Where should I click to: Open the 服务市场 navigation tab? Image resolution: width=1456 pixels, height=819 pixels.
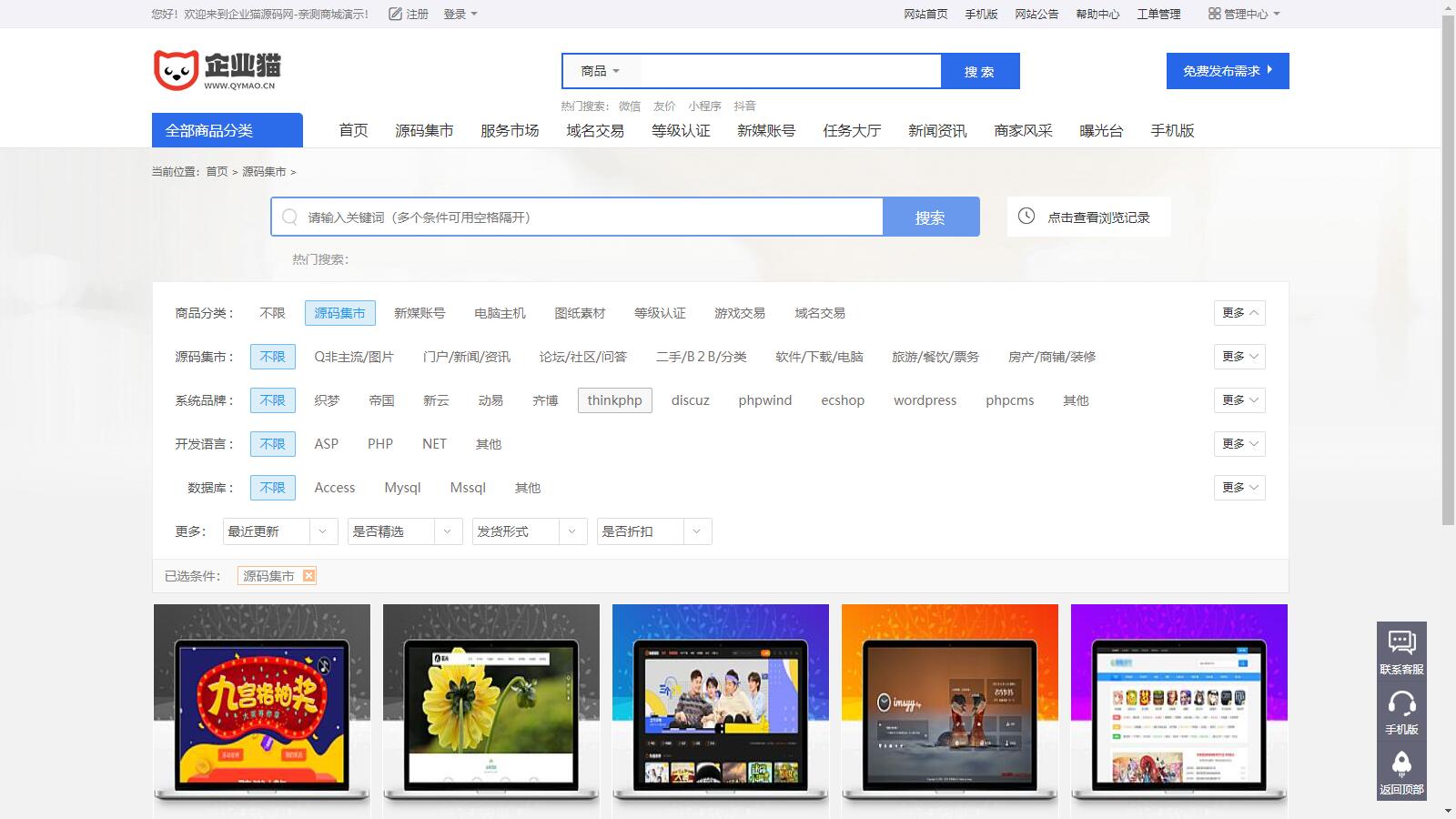point(510,131)
